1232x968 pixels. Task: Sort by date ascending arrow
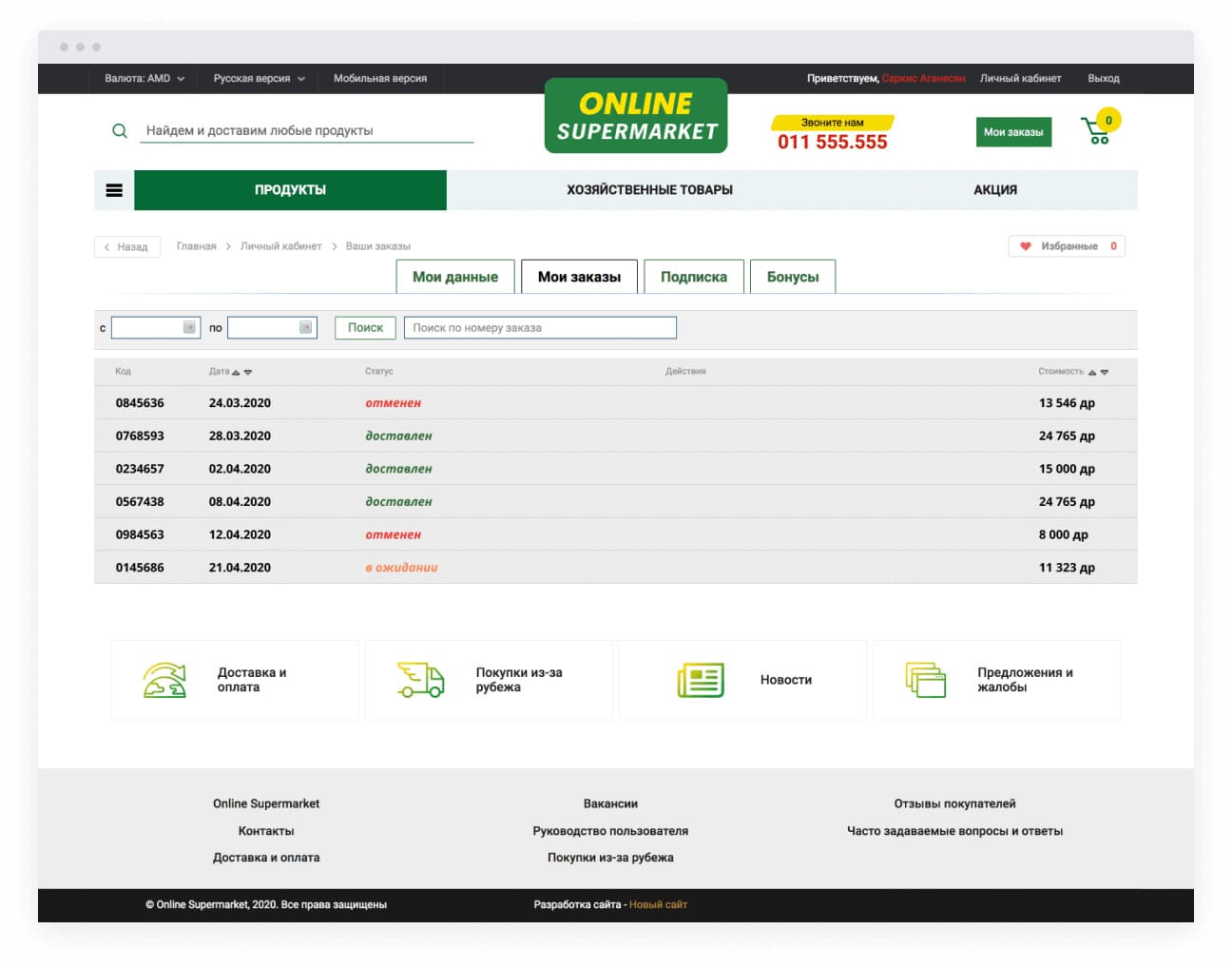[x=236, y=372]
